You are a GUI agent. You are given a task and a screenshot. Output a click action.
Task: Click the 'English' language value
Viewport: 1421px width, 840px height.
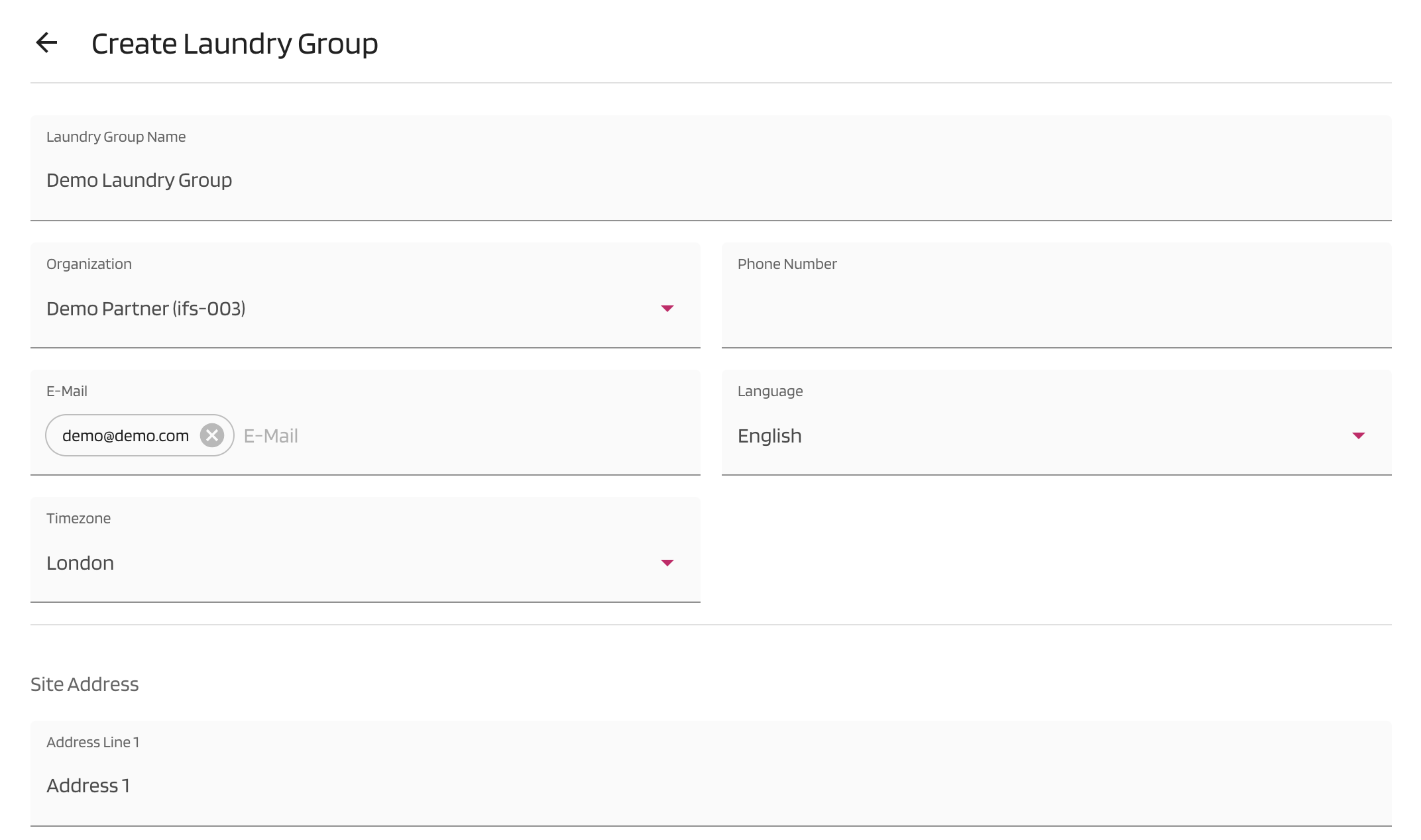pos(769,436)
